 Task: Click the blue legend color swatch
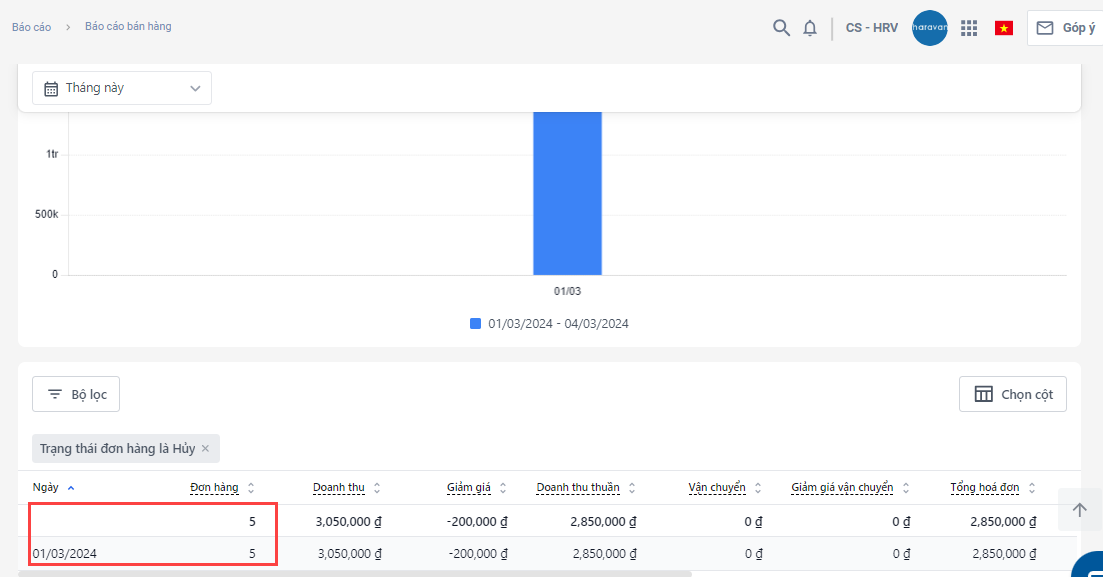[x=476, y=324]
